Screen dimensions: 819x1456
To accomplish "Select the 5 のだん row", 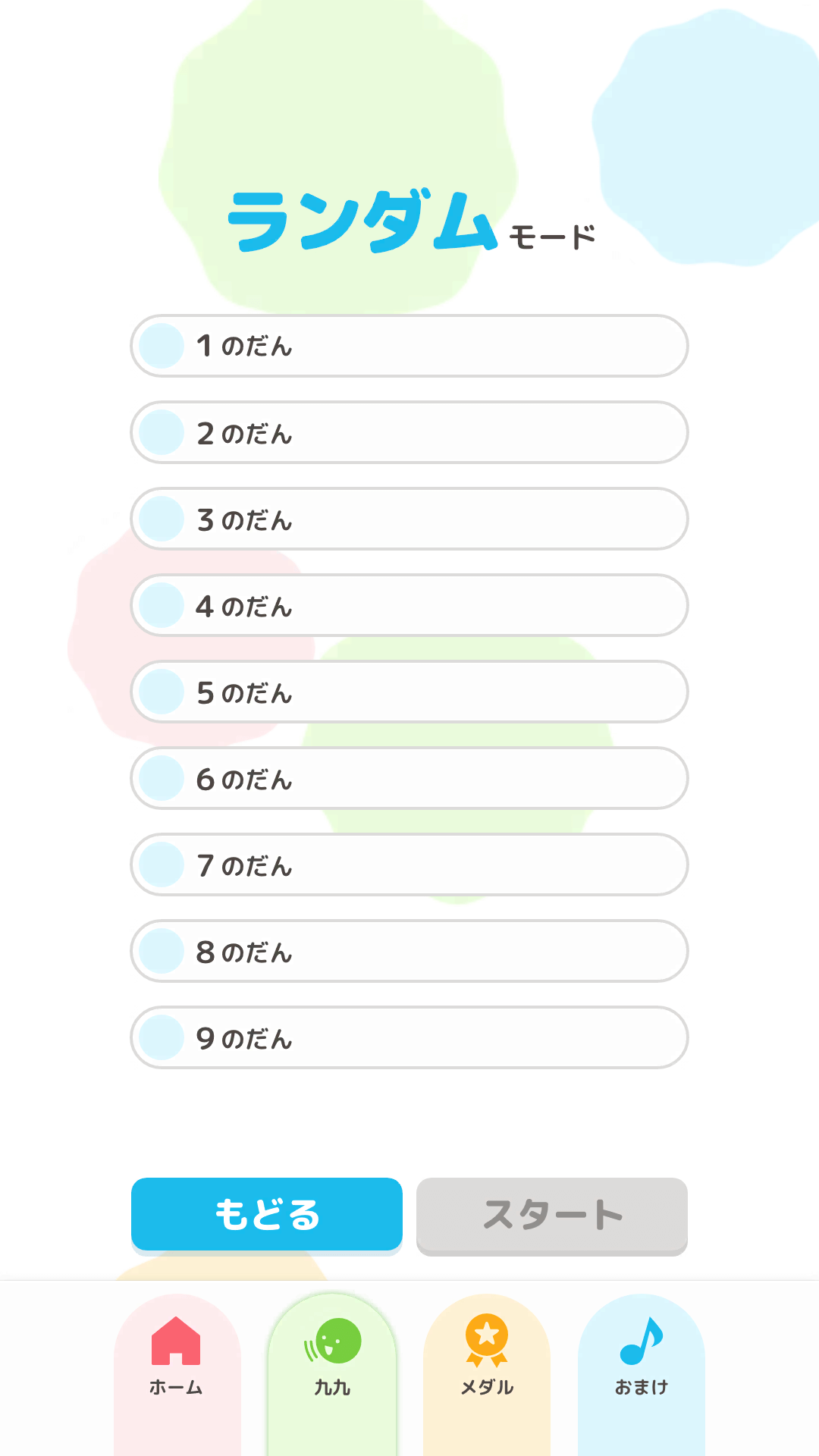I will 162,692.
